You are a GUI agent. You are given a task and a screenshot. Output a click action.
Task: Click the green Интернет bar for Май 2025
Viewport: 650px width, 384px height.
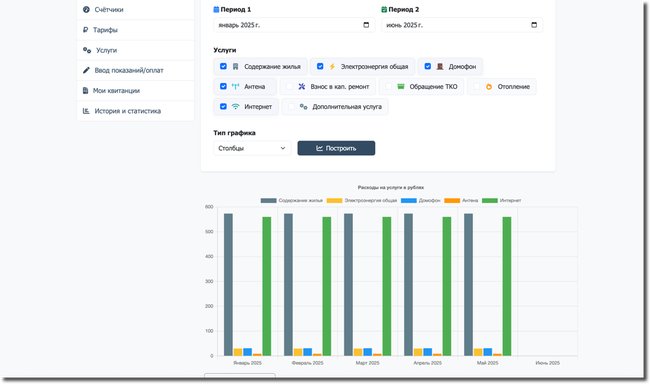(507, 286)
